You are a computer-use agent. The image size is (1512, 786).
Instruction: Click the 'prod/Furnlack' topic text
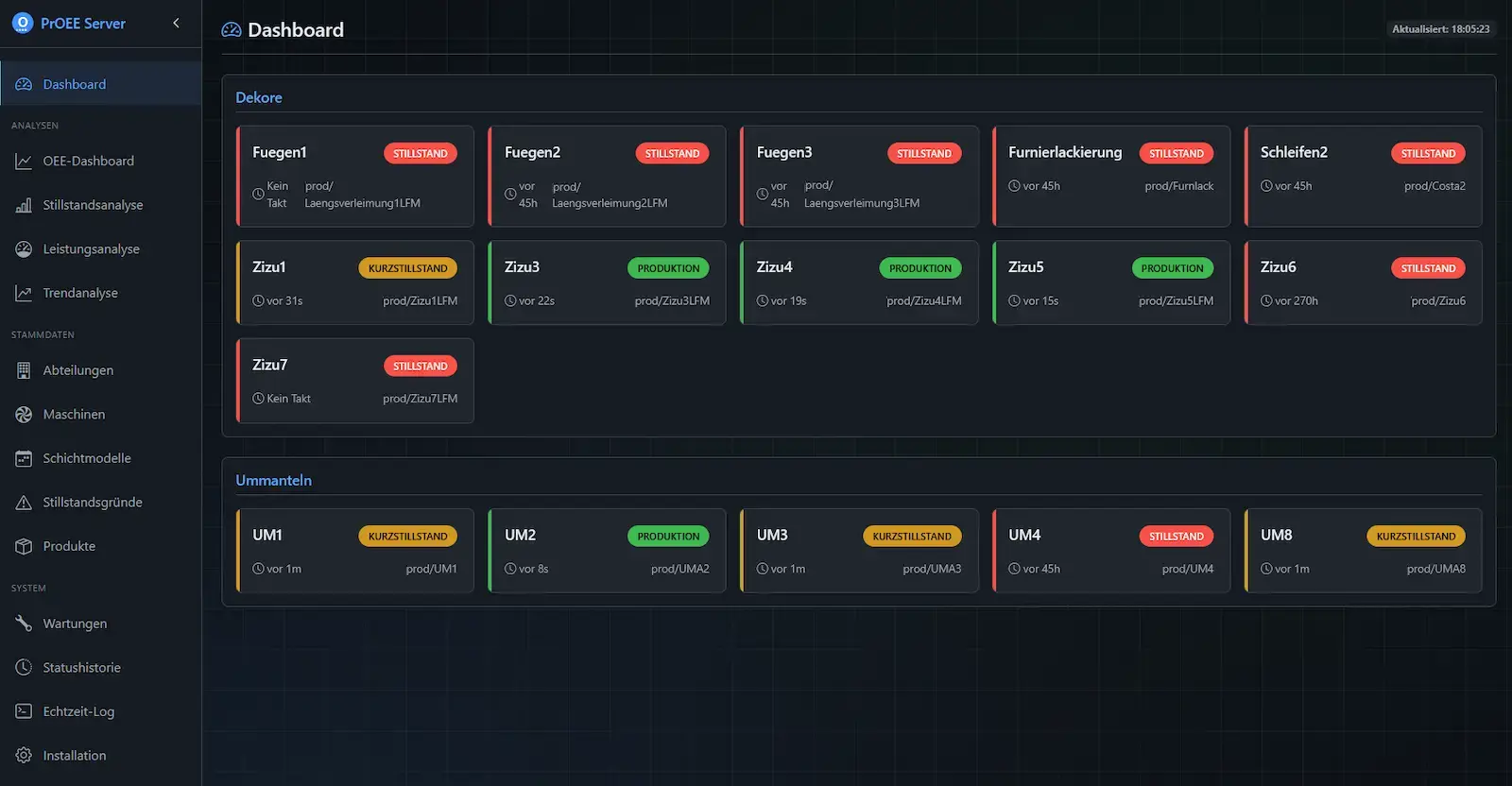1179,186
